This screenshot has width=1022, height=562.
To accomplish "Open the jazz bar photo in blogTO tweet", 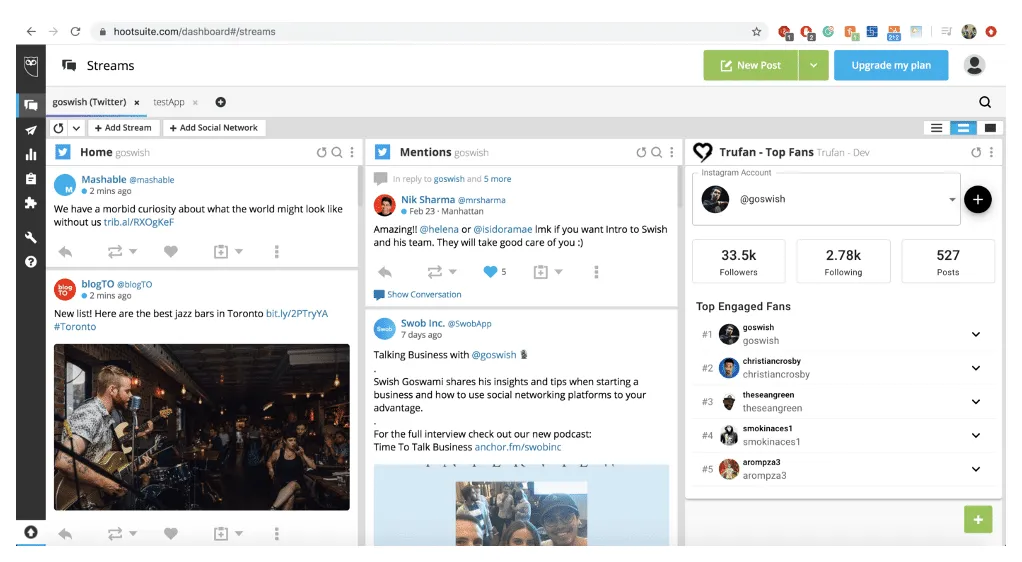I will tap(201, 427).
